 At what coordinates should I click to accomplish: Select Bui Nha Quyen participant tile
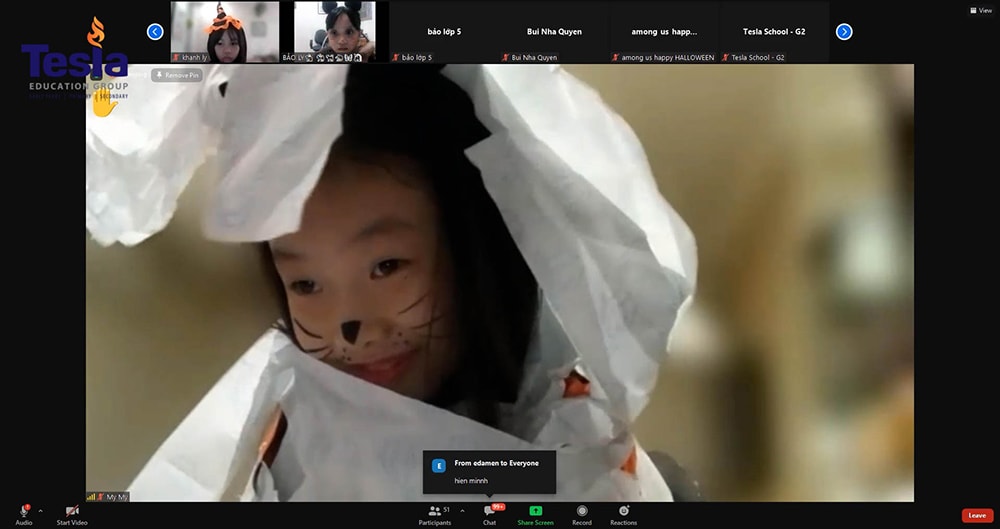click(x=554, y=32)
